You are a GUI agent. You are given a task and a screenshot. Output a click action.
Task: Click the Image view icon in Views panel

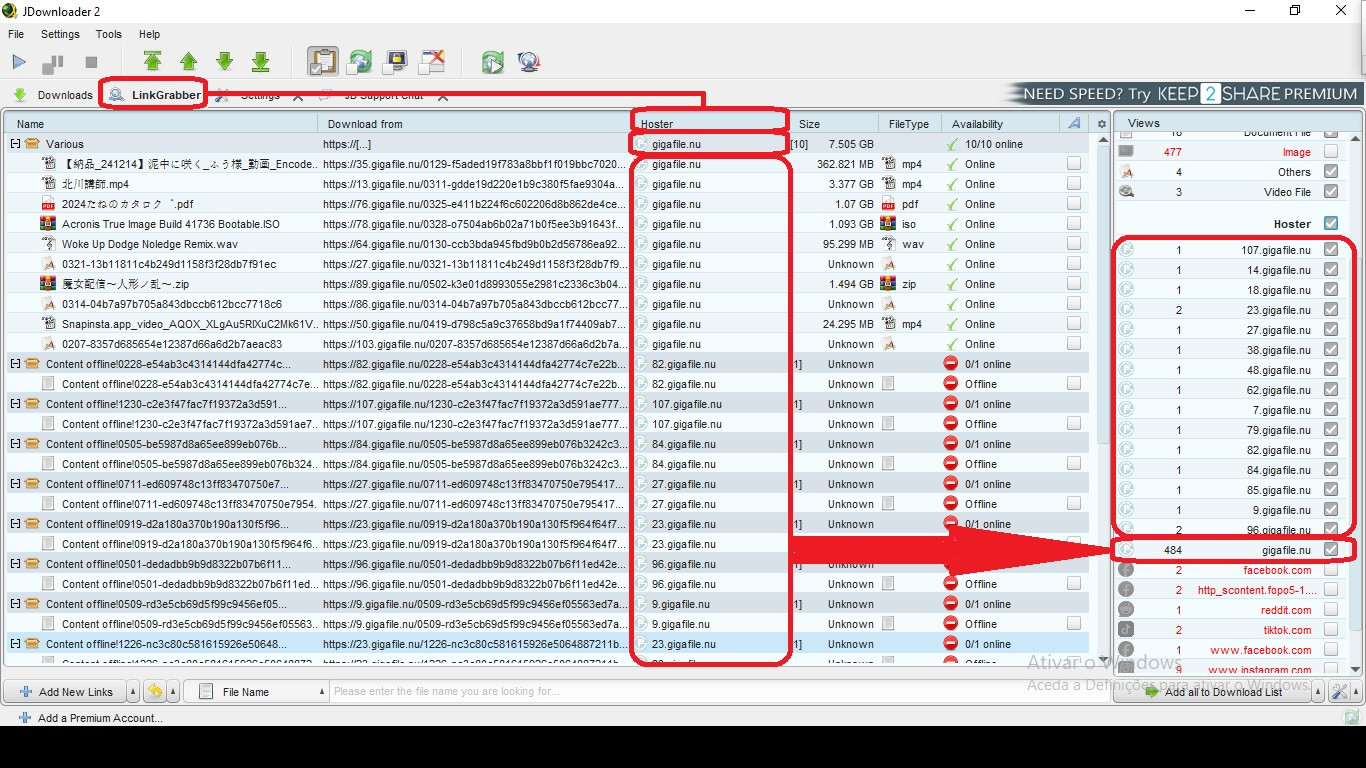tap(1126, 152)
